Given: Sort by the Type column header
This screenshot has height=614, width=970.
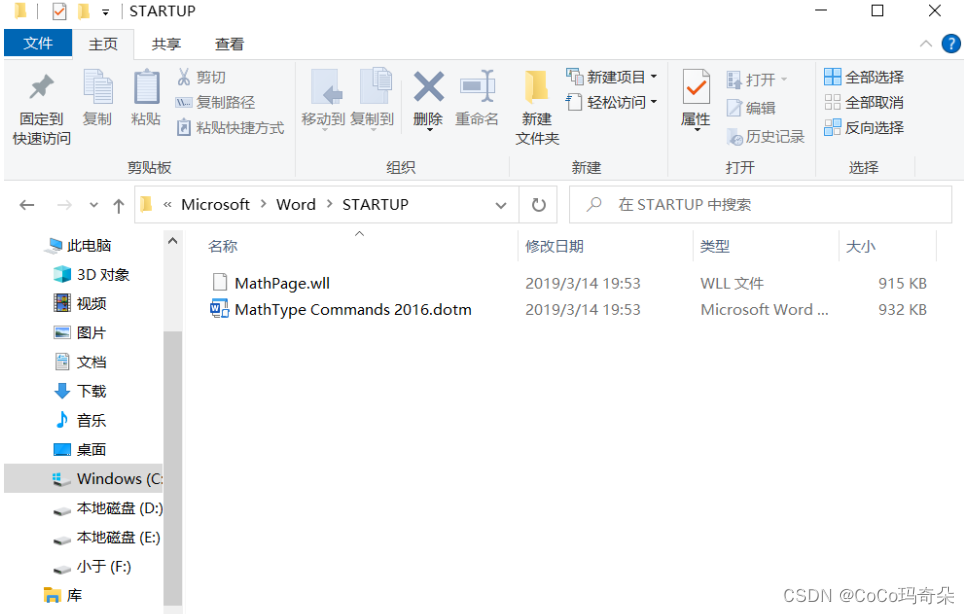Looking at the screenshot, I should pyautogui.click(x=715, y=246).
